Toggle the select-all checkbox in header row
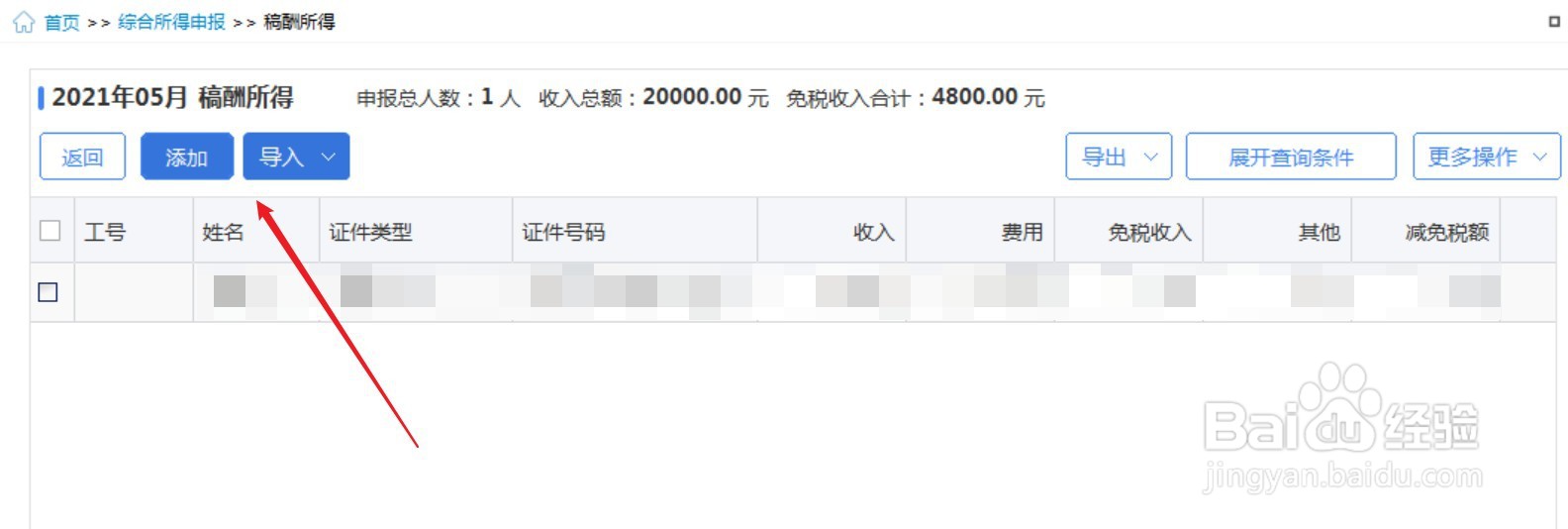The width and height of the screenshot is (1568, 529). [49, 231]
